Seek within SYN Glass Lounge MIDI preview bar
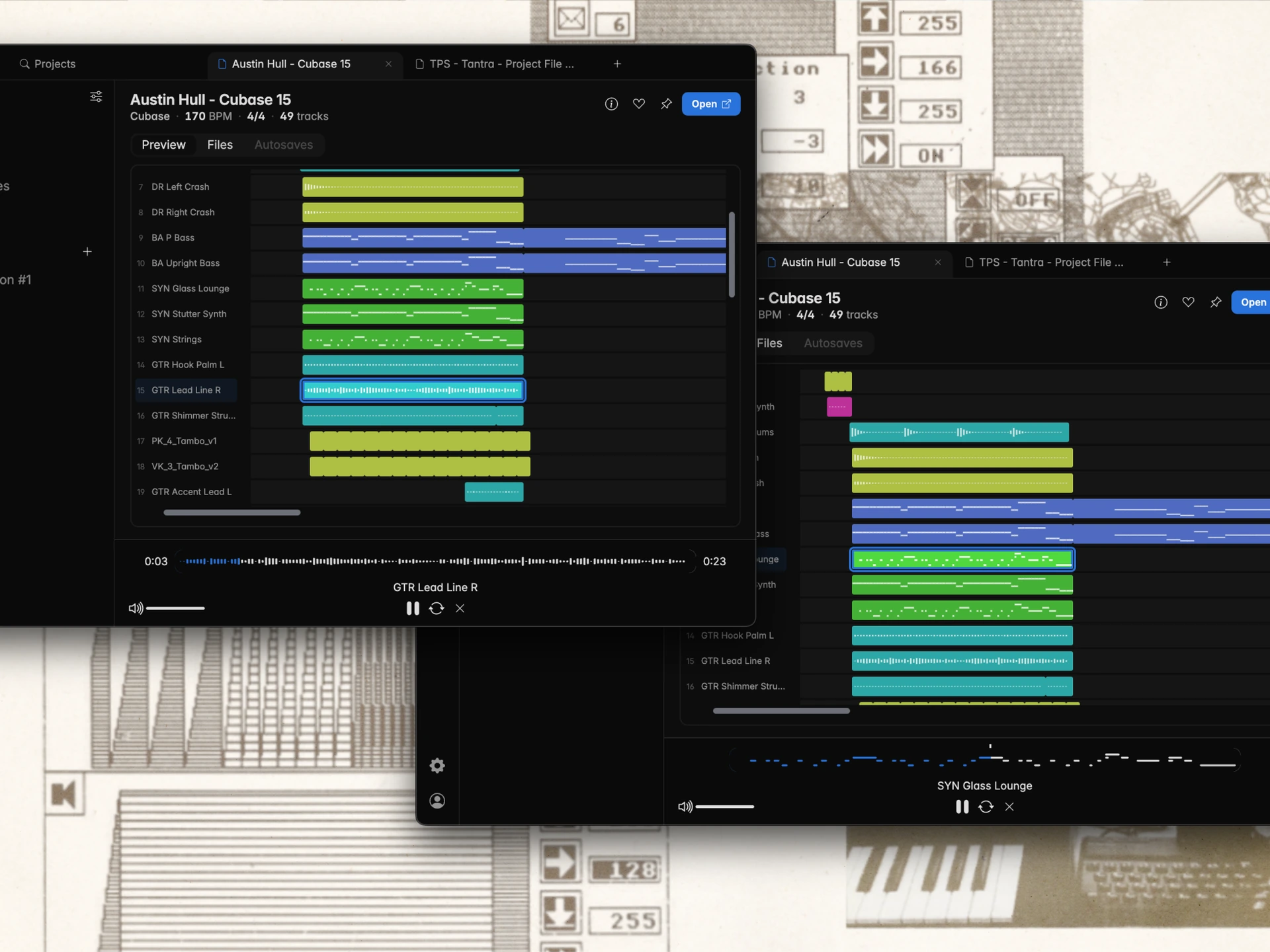This screenshot has width=1270, height=952. 986,760
